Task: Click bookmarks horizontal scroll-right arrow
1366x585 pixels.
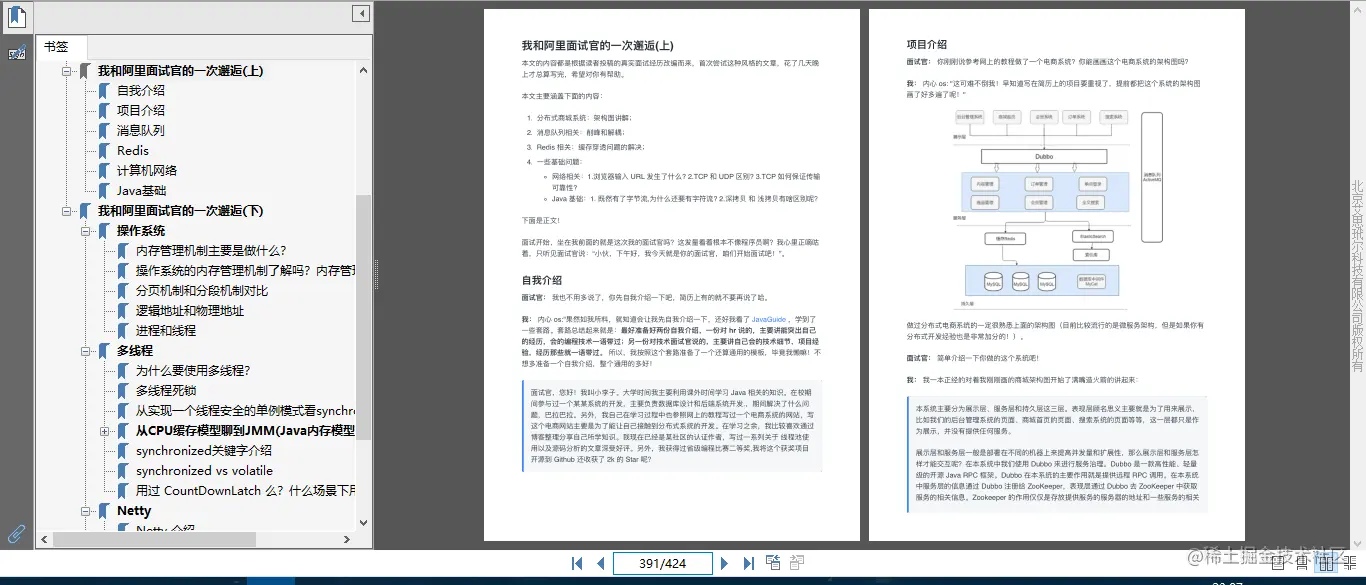Action: [x=347, y=540]
